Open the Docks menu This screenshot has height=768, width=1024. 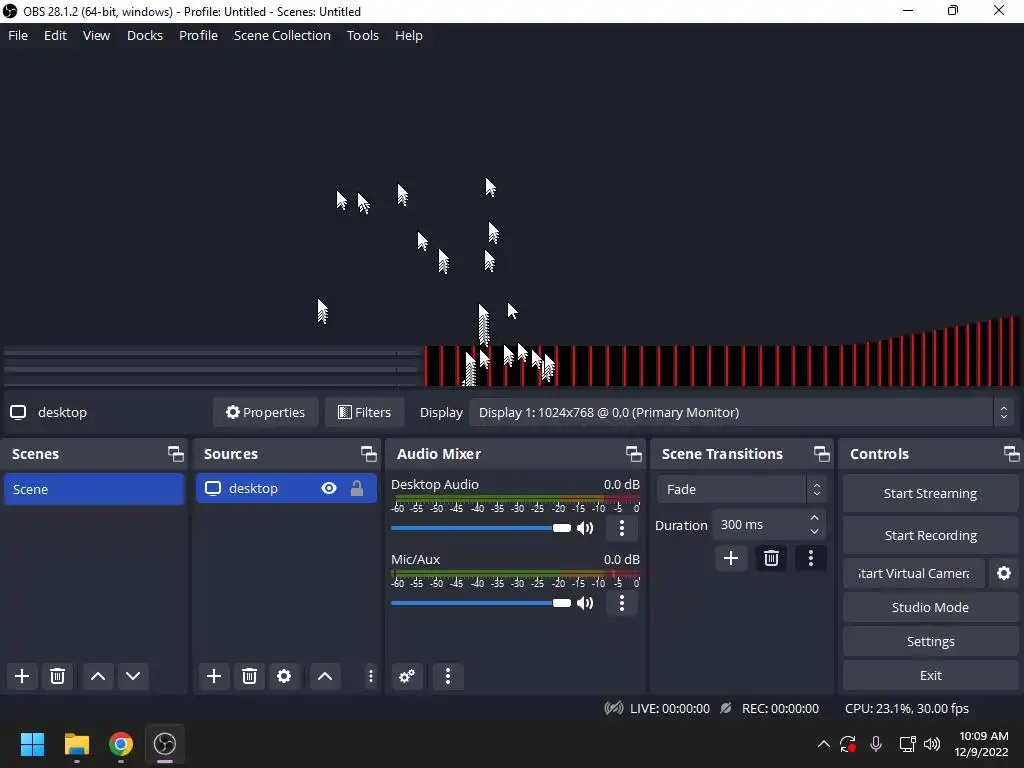(145, 35)
